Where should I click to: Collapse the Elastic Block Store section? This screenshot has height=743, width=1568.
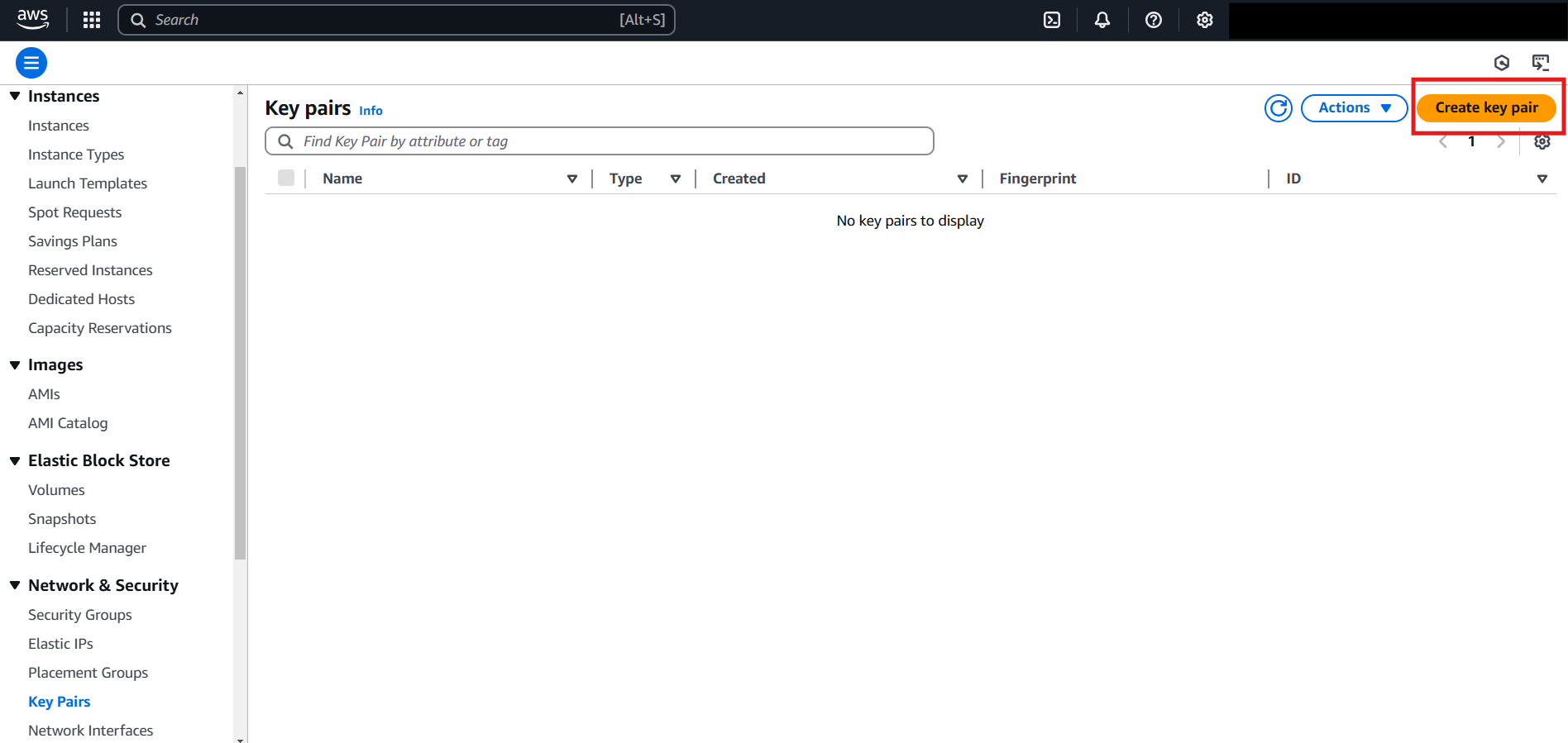pyautogui.click(x=15, y=460)
